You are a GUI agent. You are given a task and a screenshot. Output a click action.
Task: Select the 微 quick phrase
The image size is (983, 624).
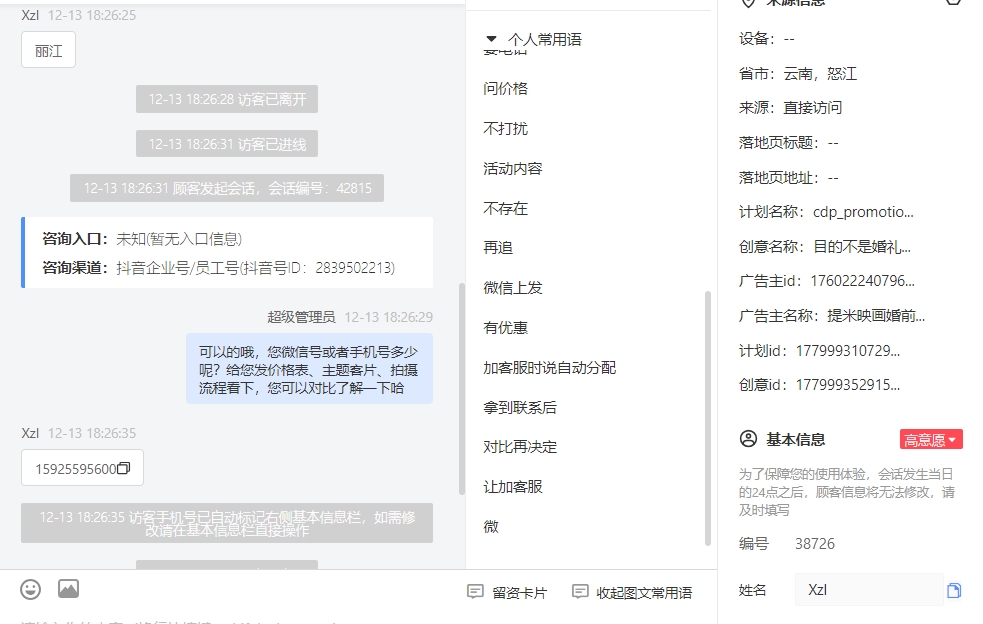click(x=491, y=527)
